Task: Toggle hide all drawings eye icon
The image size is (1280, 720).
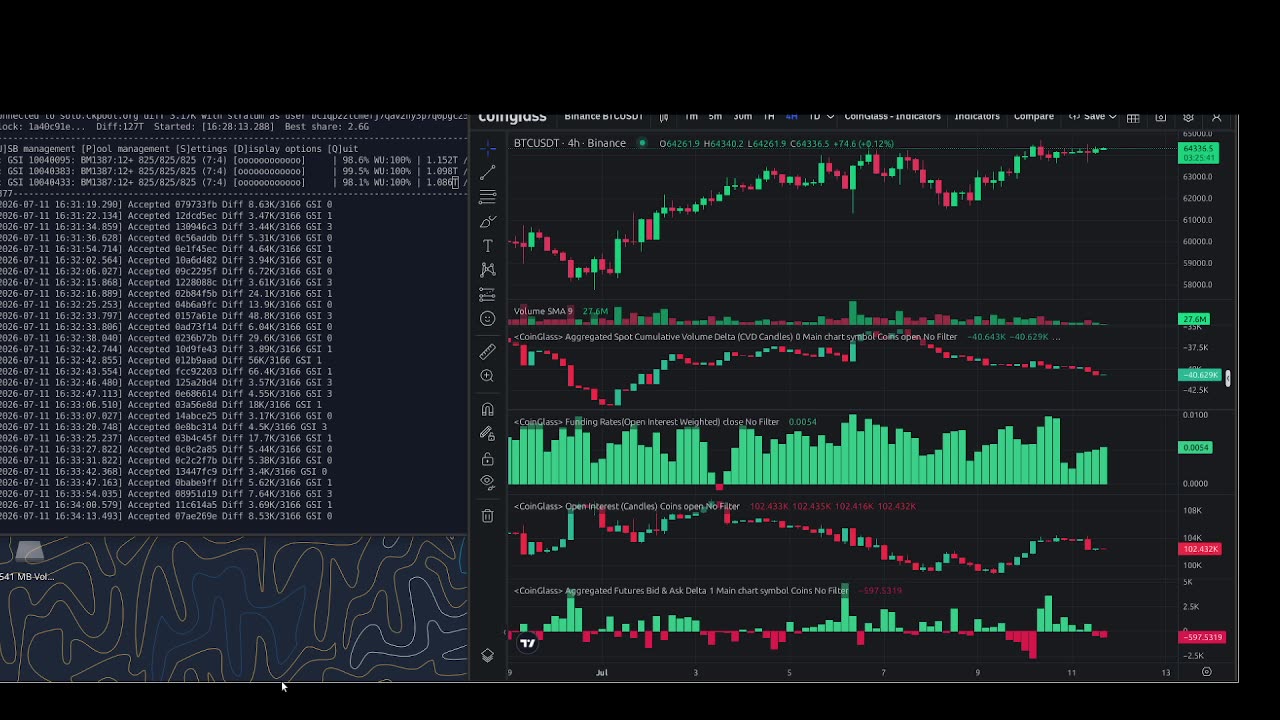Action: click(x=487, y=481)
